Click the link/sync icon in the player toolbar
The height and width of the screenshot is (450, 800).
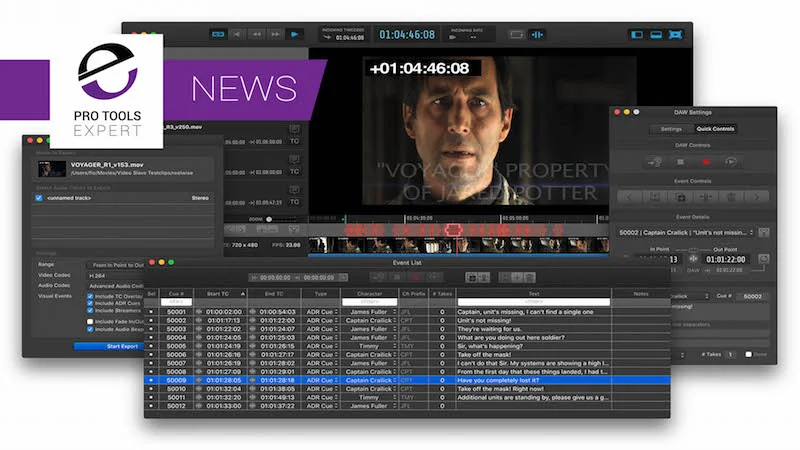point(218,34)
